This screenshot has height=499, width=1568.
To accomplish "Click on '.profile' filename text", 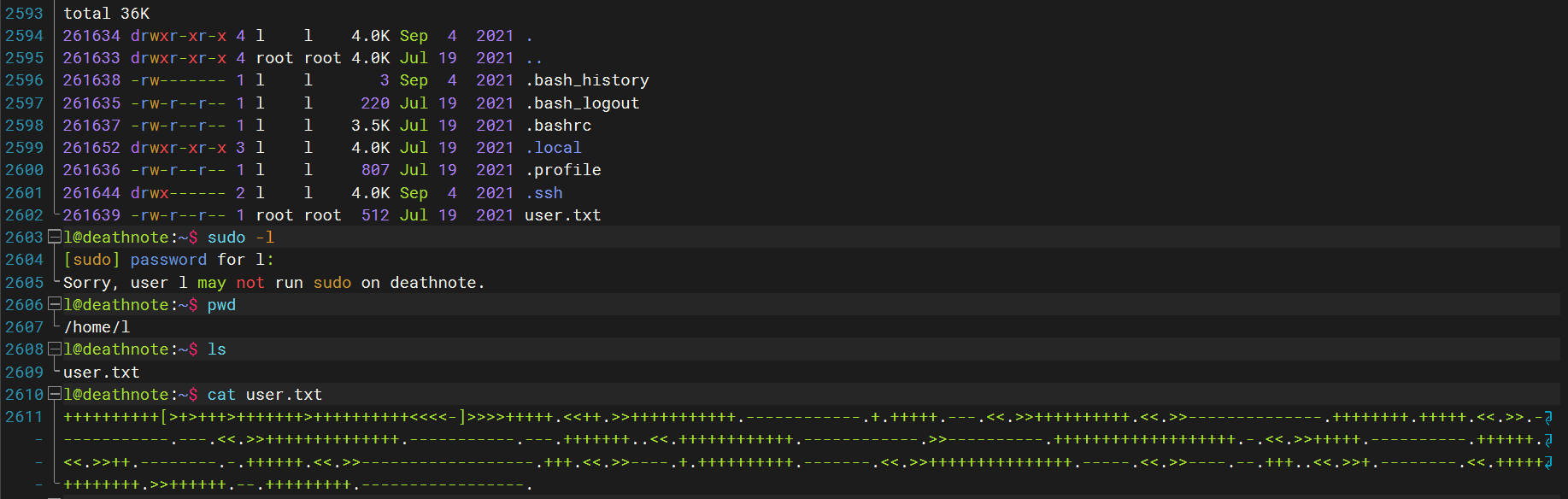I will click(x=563, y=170).
